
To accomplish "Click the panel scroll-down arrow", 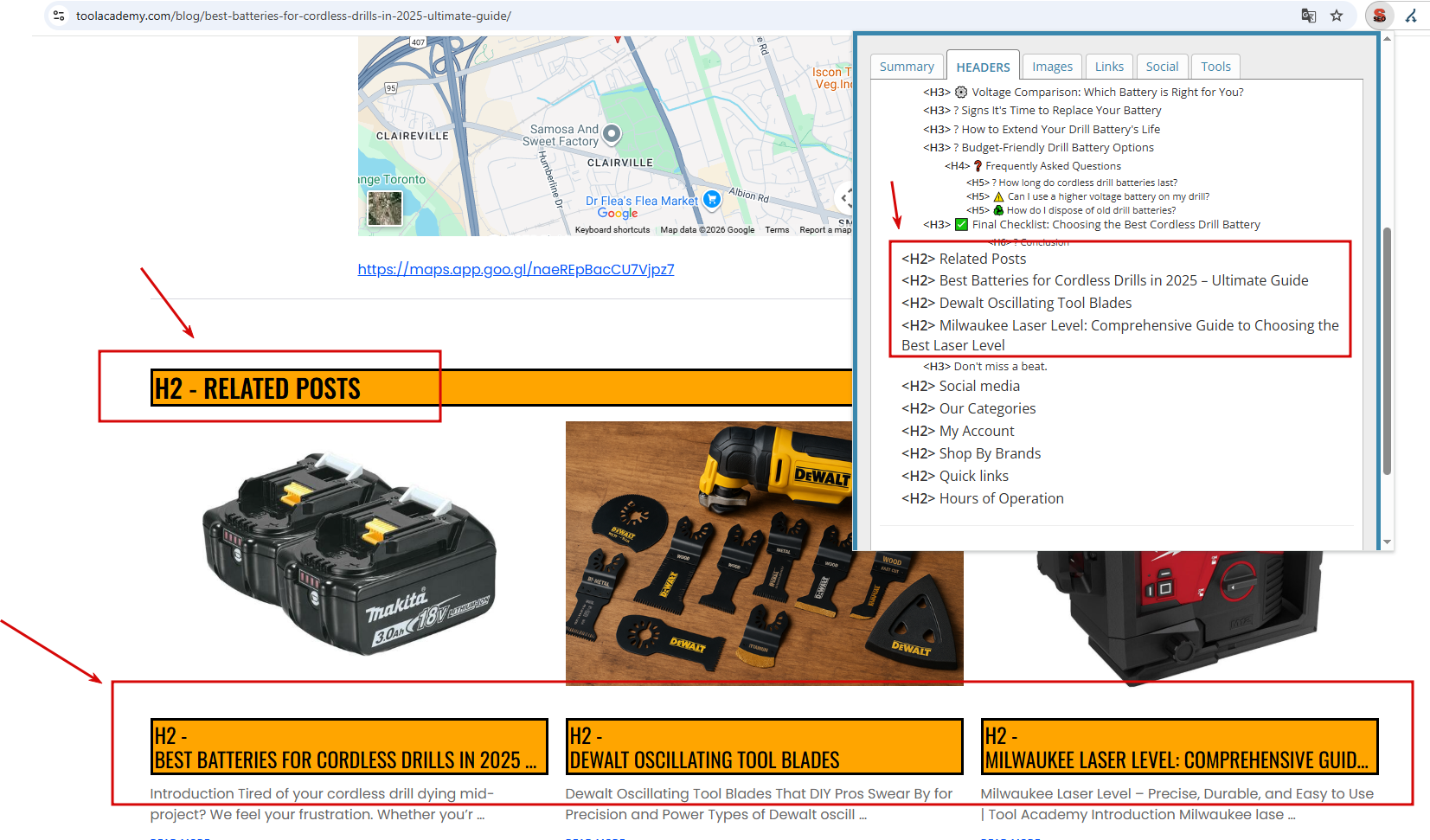I will pos(1387,542).
